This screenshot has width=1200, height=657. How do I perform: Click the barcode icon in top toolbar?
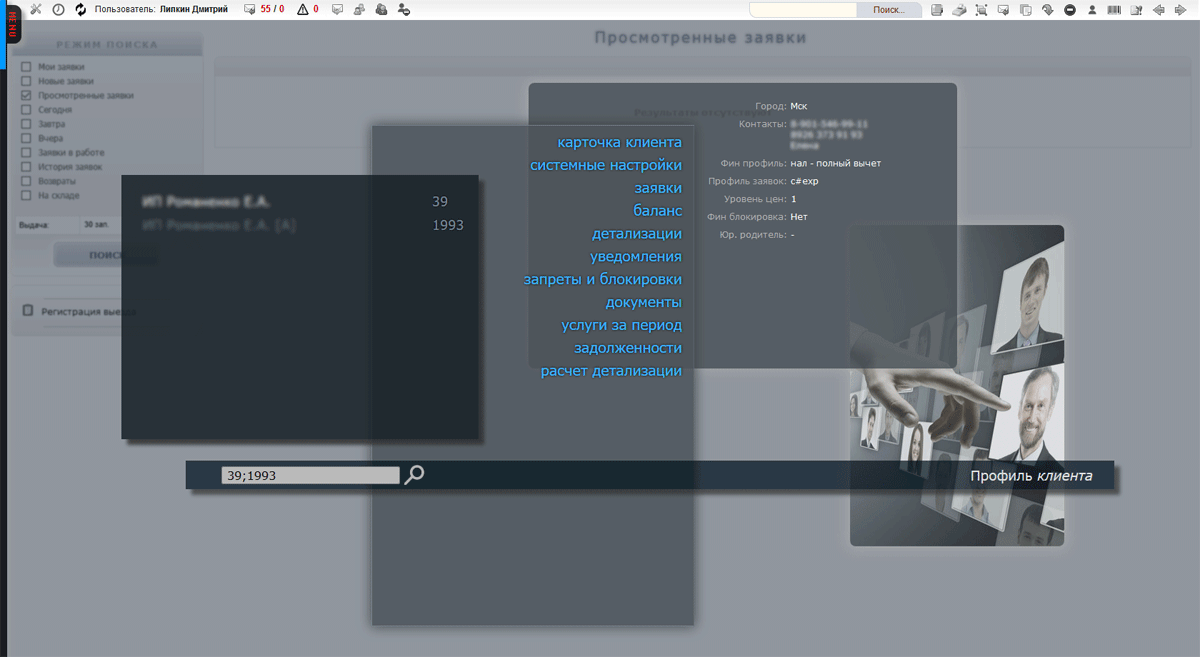point(1113,10)
